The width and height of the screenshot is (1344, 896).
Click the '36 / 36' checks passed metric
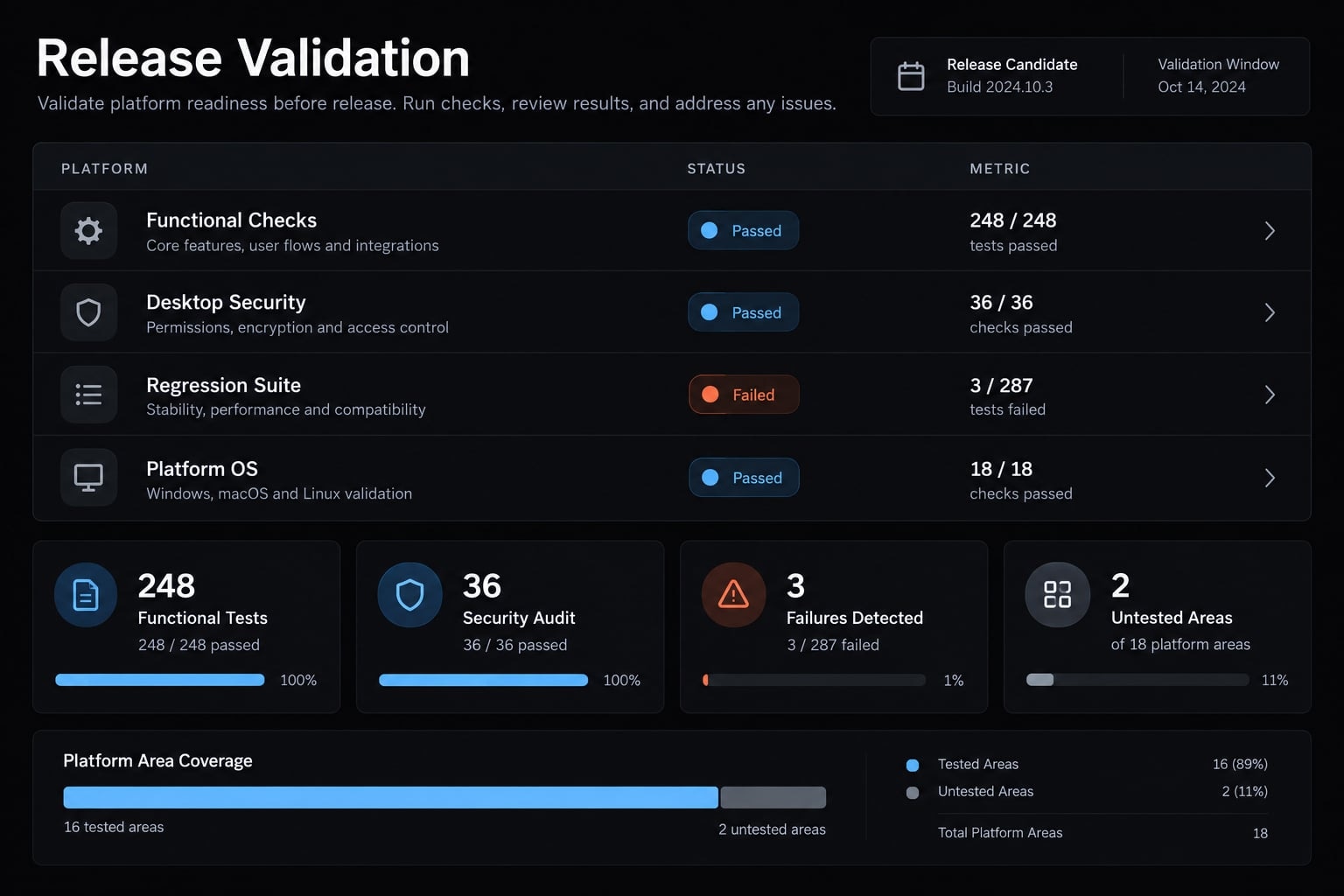pos(1001,303)
